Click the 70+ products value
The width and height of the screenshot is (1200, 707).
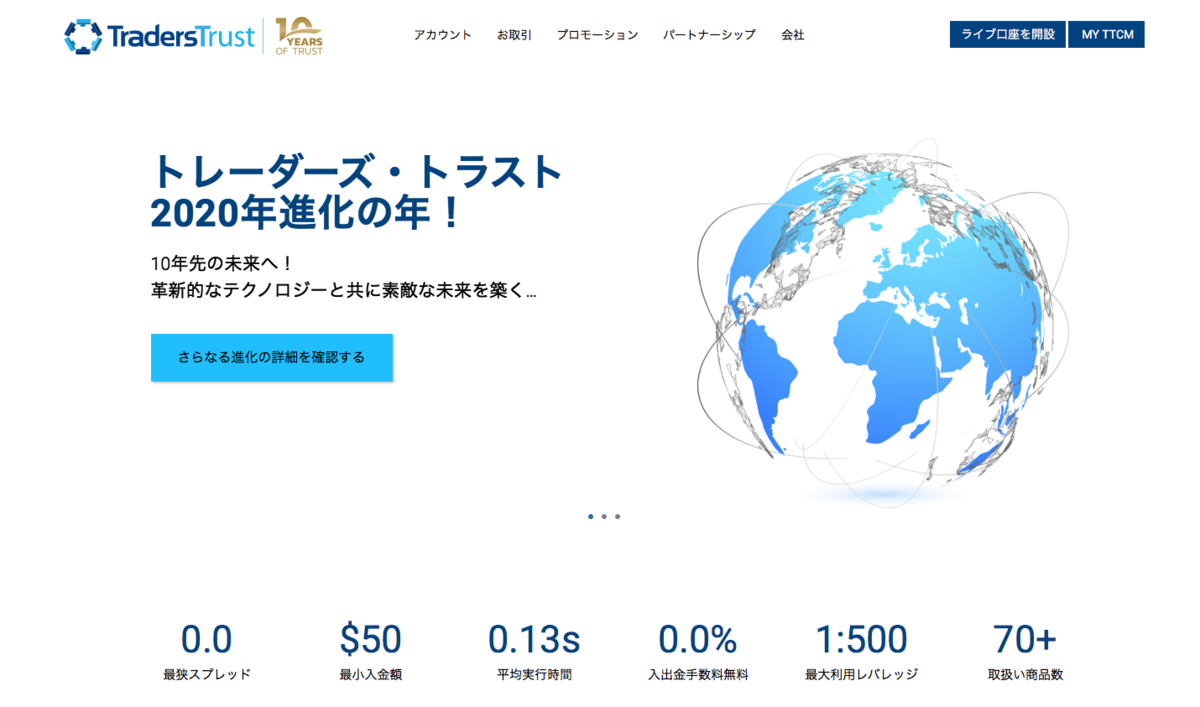click(1025, 639)
